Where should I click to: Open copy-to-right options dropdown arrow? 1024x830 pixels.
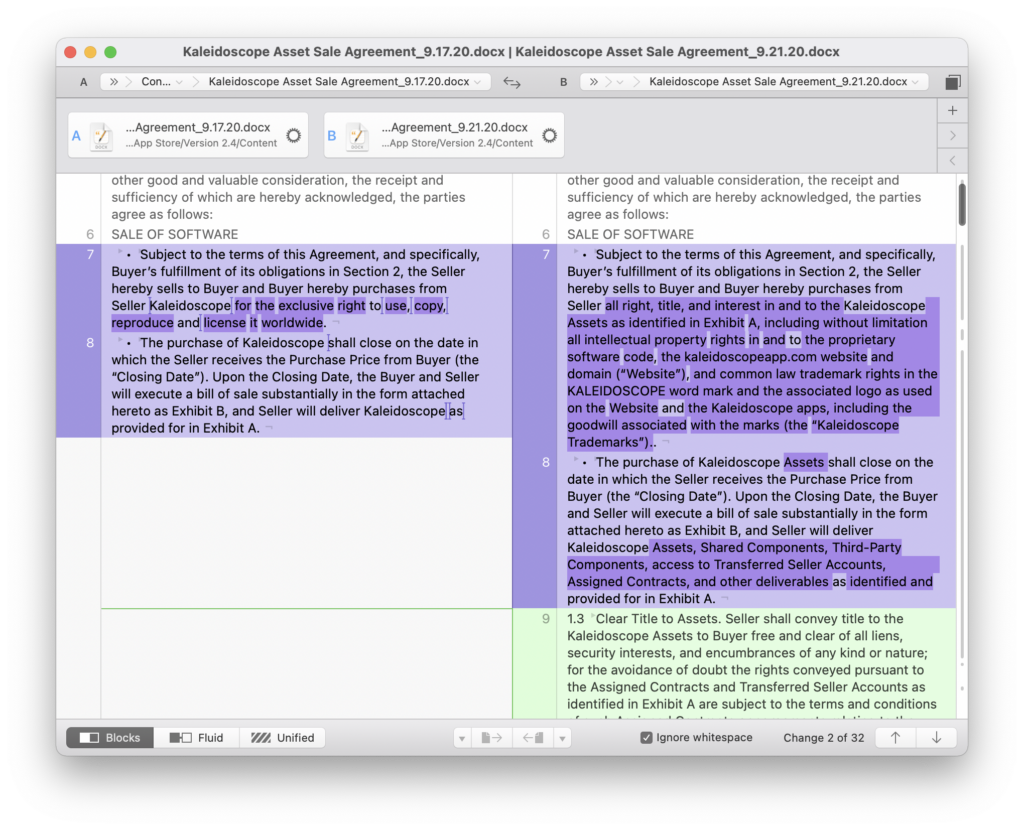click(462, 739)
